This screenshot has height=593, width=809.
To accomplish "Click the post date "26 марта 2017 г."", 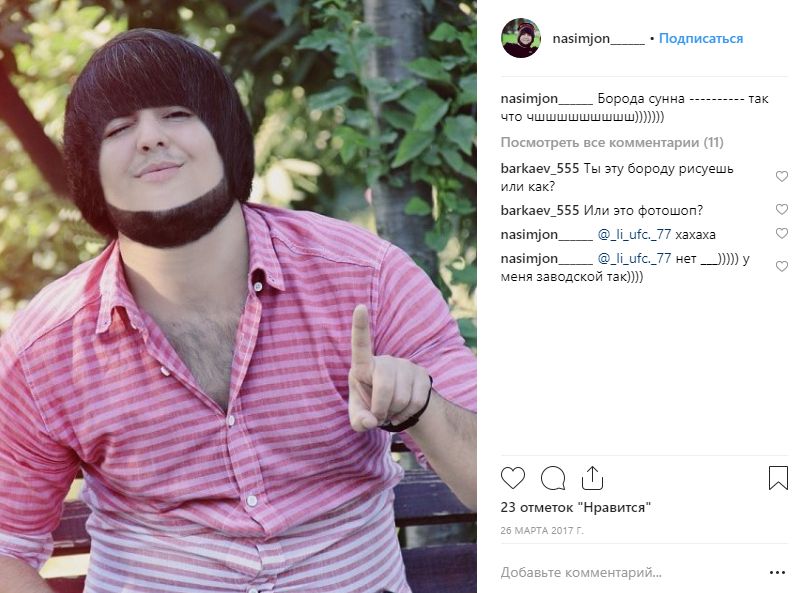I will pos(540,529).
